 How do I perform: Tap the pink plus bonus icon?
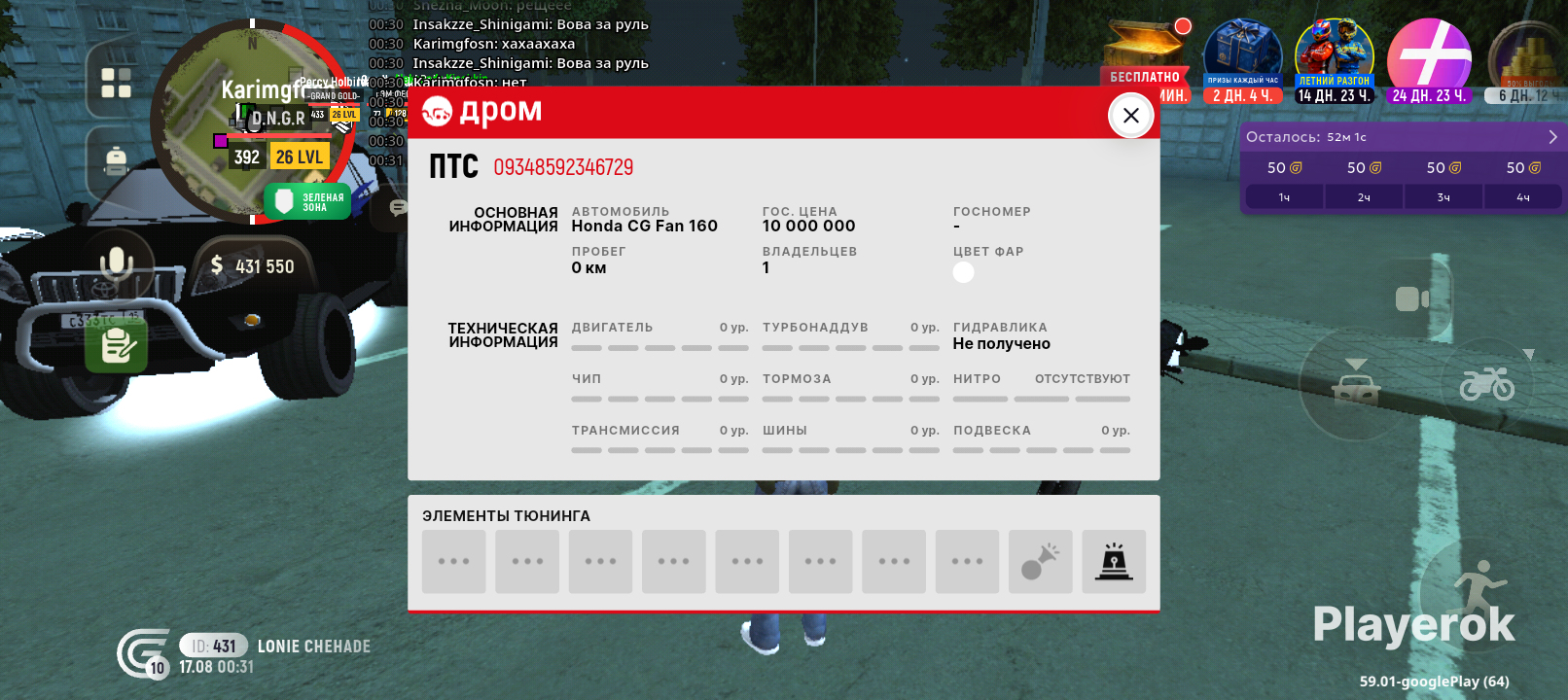pyautogui.click(x=1429, y=60)
